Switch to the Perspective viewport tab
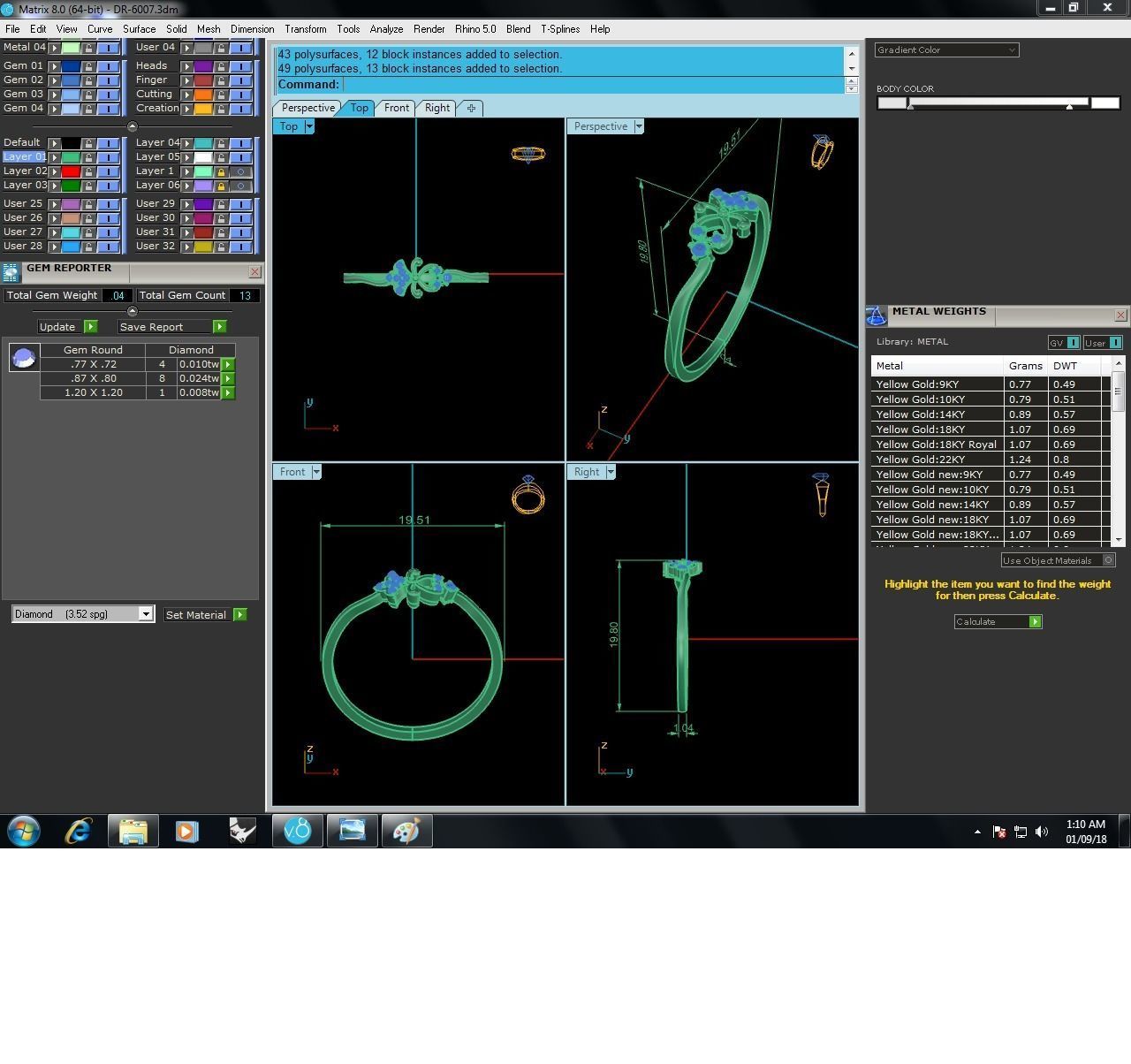The image size is (1131, 1064). [308, 108]
